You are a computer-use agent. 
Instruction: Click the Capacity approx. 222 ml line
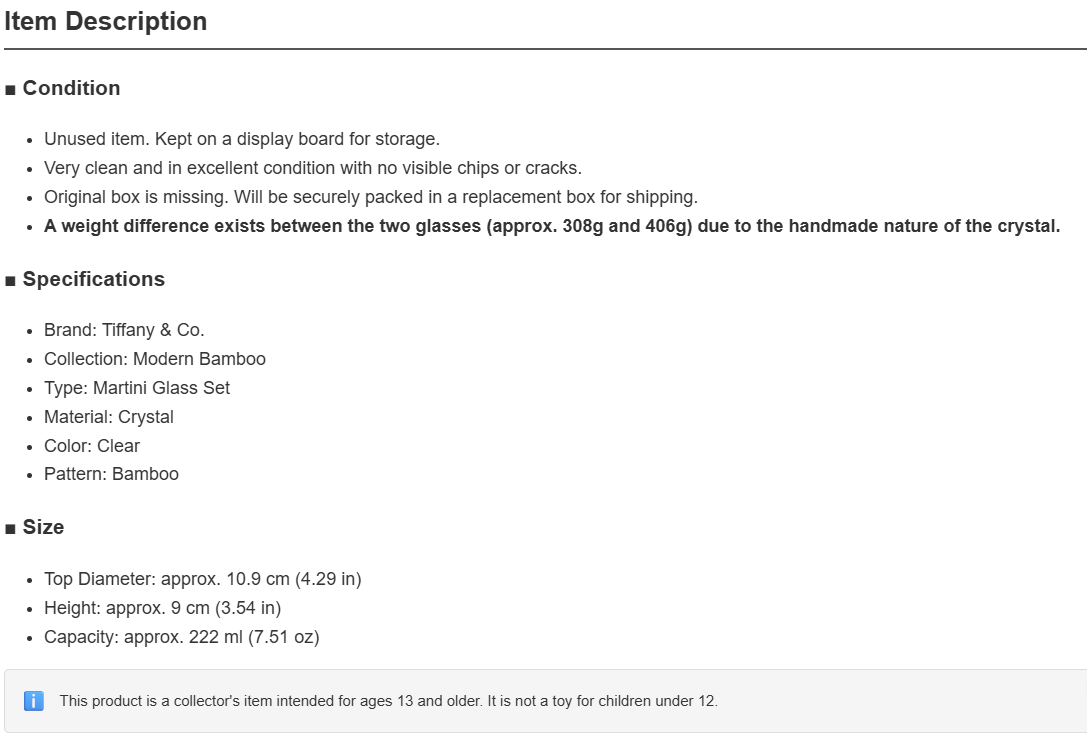pyautogui.click(x=182, y=636)
